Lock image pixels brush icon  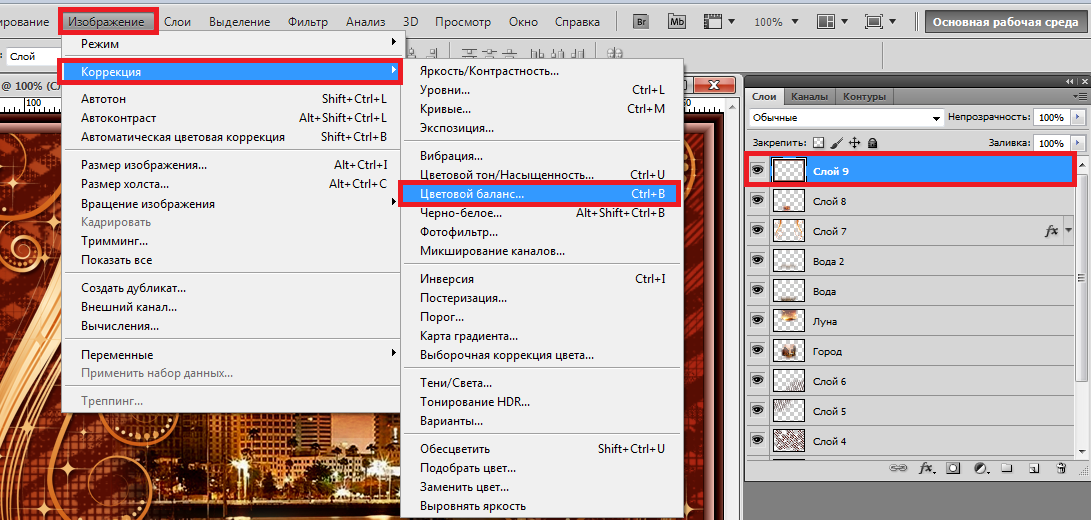(x=837, y=143)
